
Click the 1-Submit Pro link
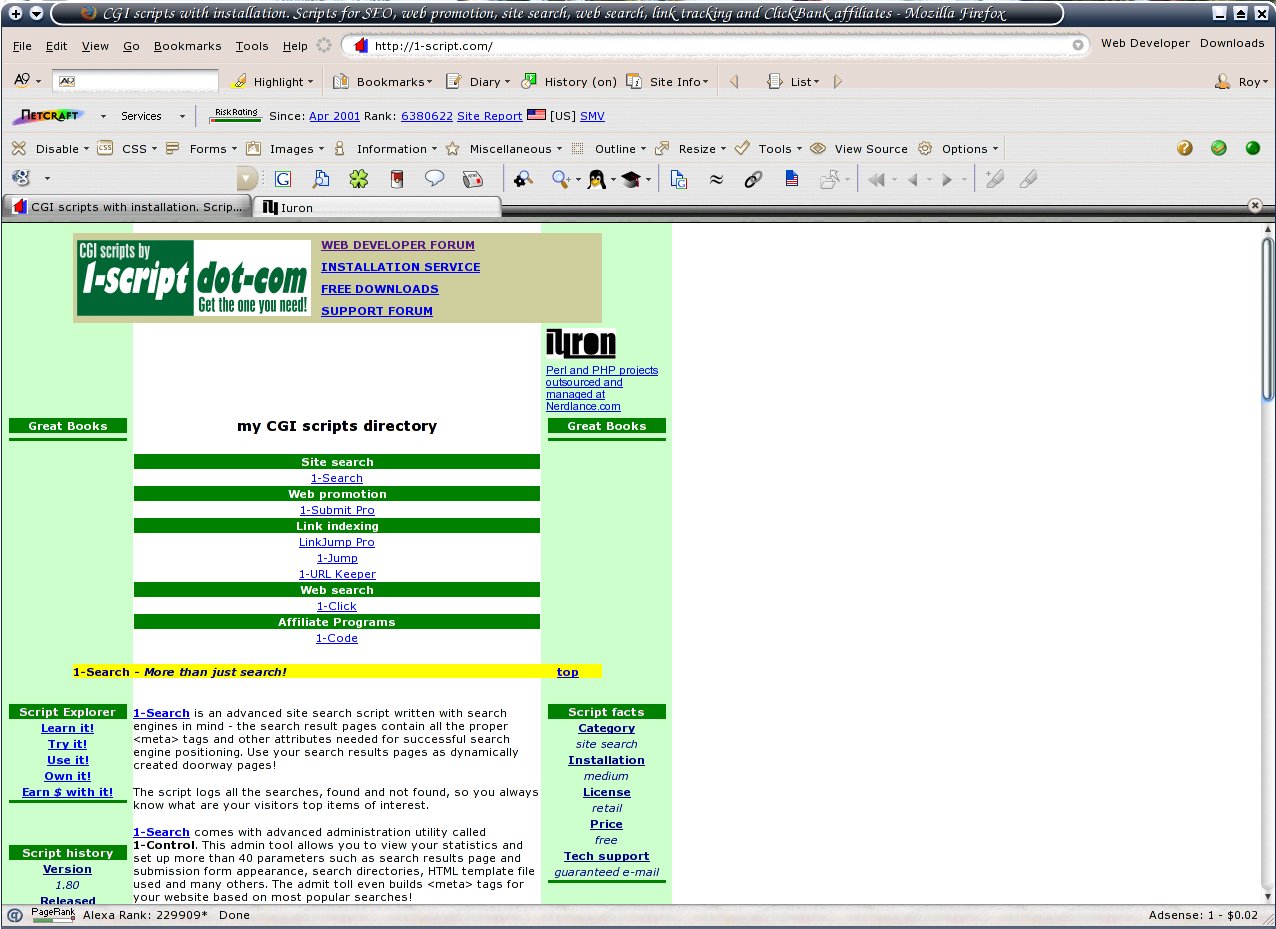pyautogui.click(x=337, y=510)
